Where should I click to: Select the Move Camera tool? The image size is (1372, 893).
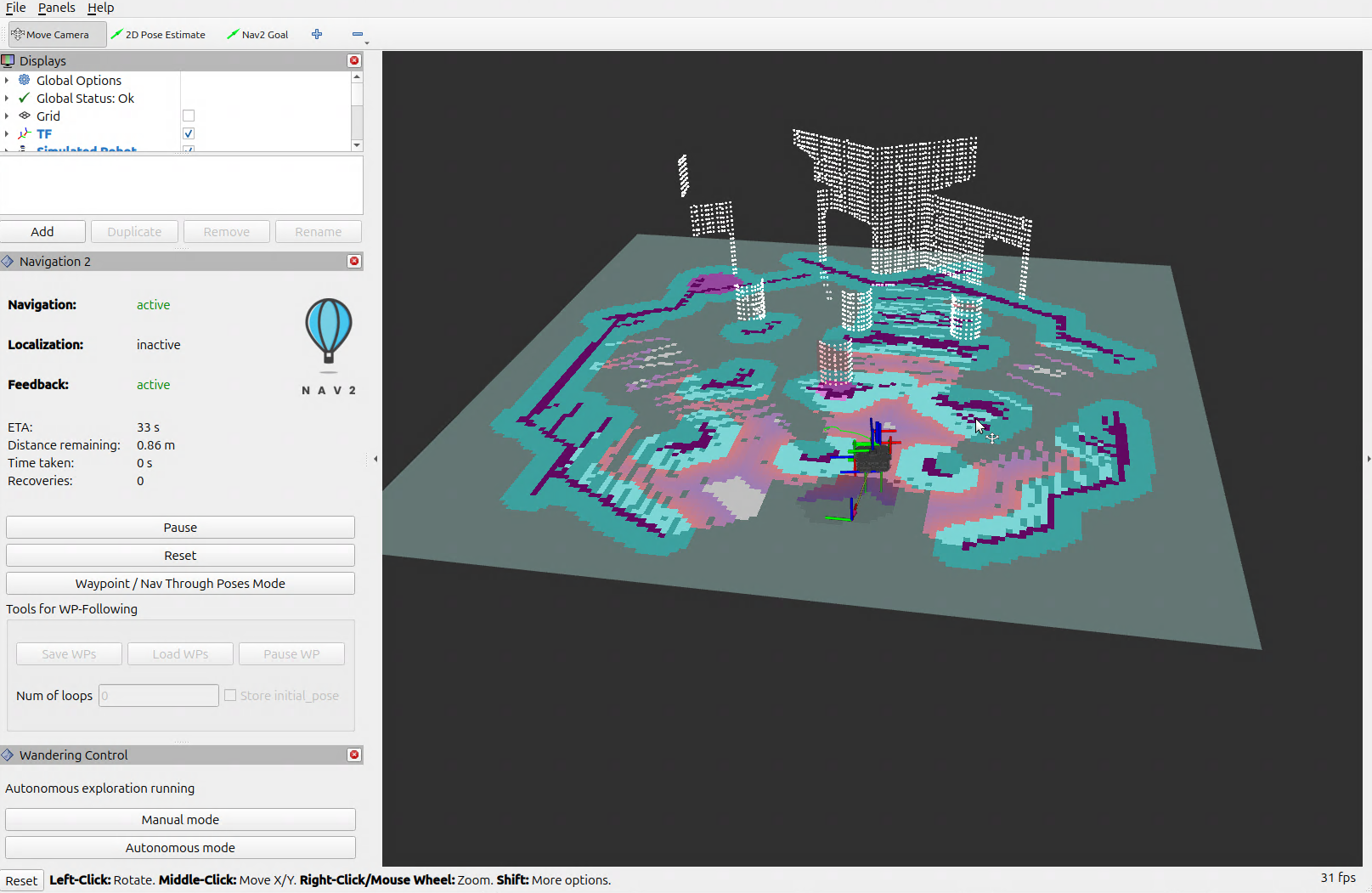pyautogui.click(x=56, y=35)
